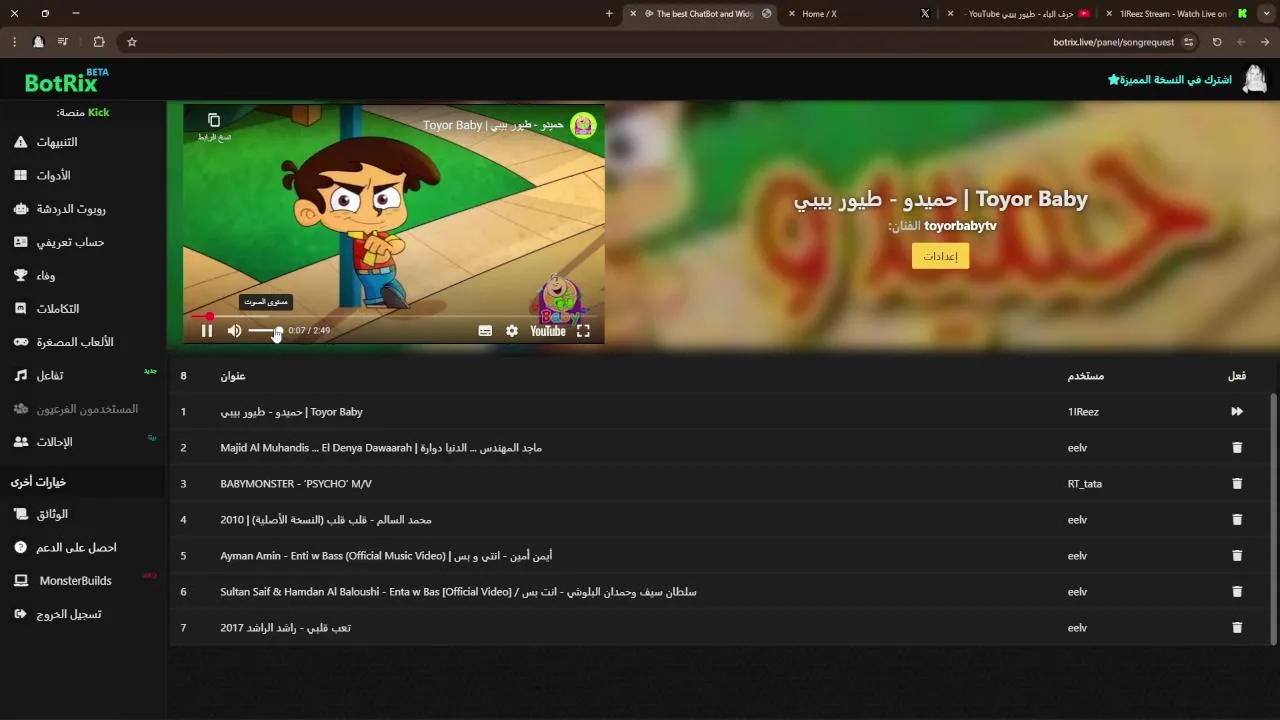Image resolution: width=1280 pixels, height=720 pixels.
Task: Delete Majid Al Muhandis song request
Action: pyautogui.click(x=1237, y=448)
